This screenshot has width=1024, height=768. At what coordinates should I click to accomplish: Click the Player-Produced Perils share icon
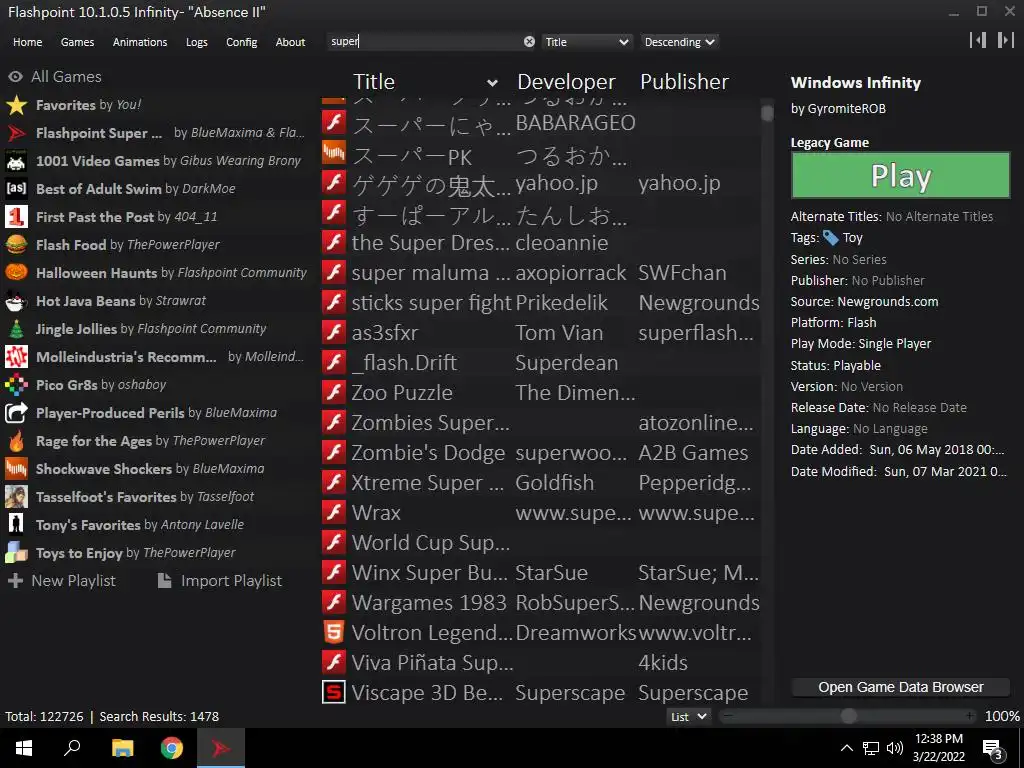coord(16,413)
